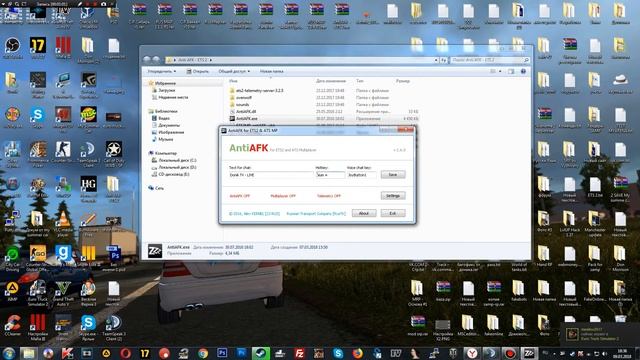Open the view options dropdown in Explorer
This screenshot has width=640, height=360.
pos(500,71)
